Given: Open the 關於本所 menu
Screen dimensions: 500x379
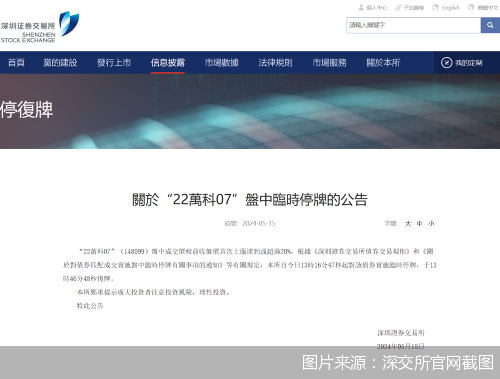Looking at the screenshot, I should (x=383, y=62).
